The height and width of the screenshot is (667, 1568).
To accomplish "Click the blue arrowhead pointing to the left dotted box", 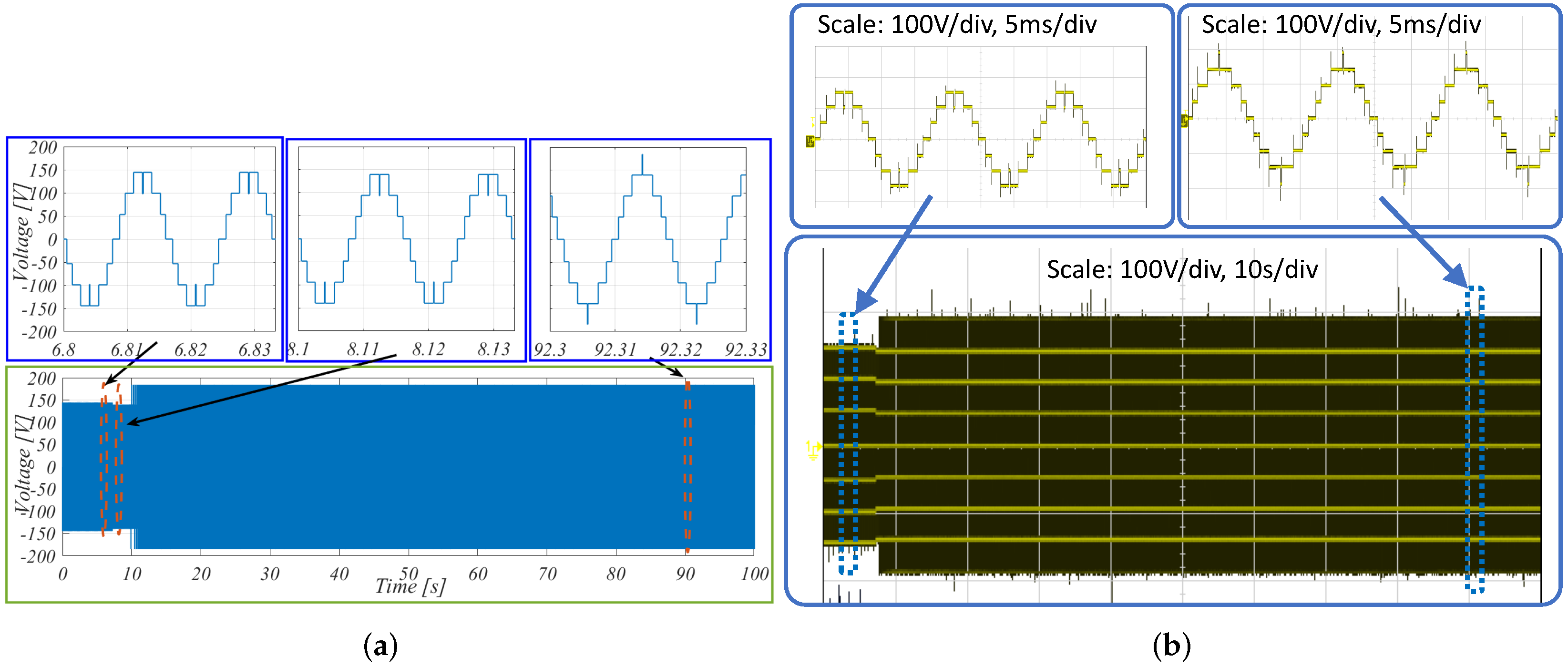I will point(864,302).
